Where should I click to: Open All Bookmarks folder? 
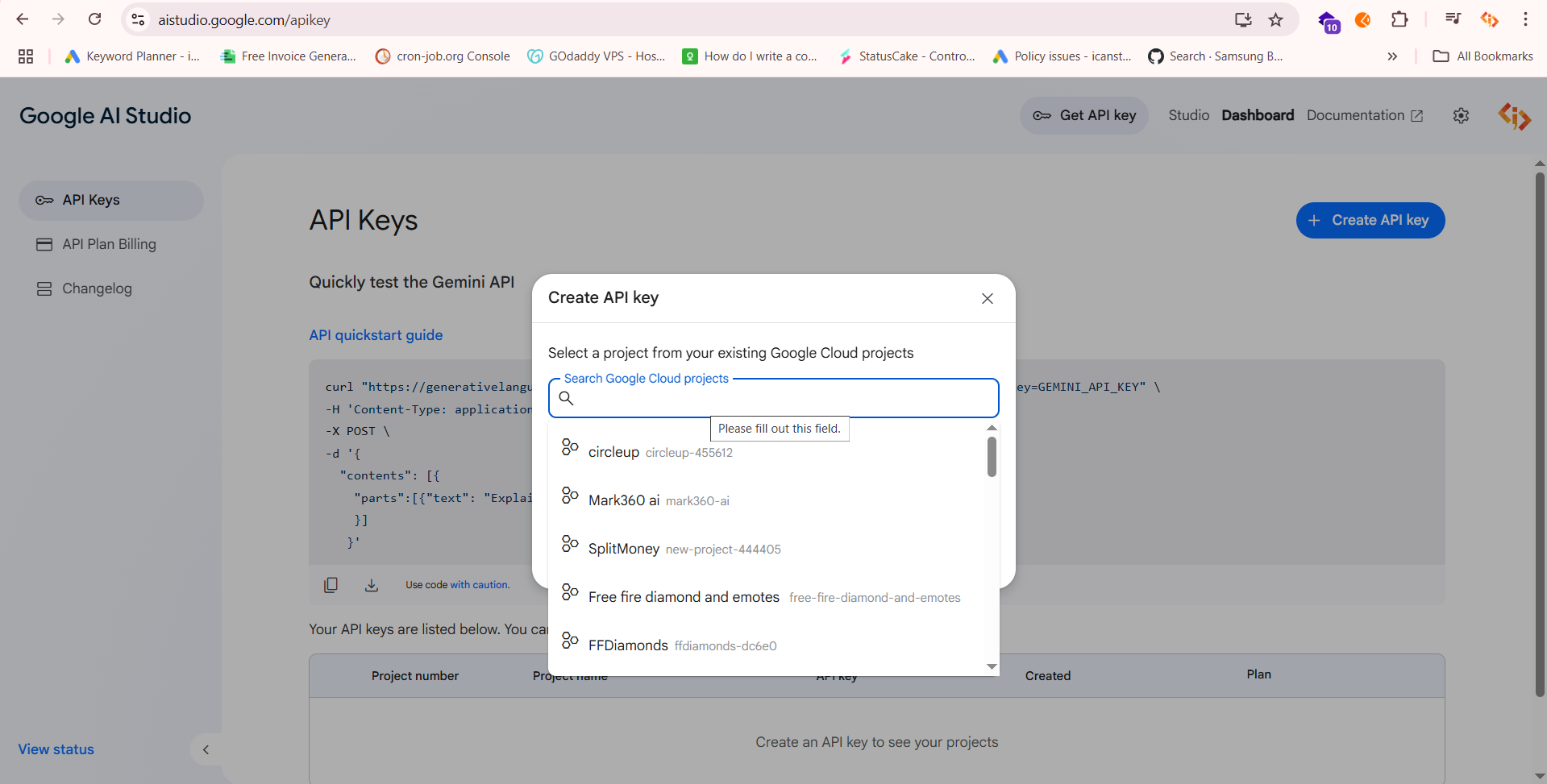tap(1483, 56)
